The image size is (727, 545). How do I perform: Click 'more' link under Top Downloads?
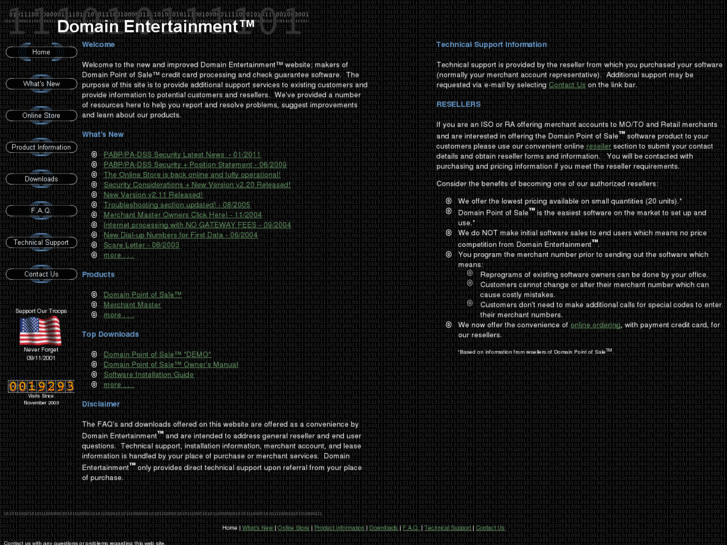119,385
